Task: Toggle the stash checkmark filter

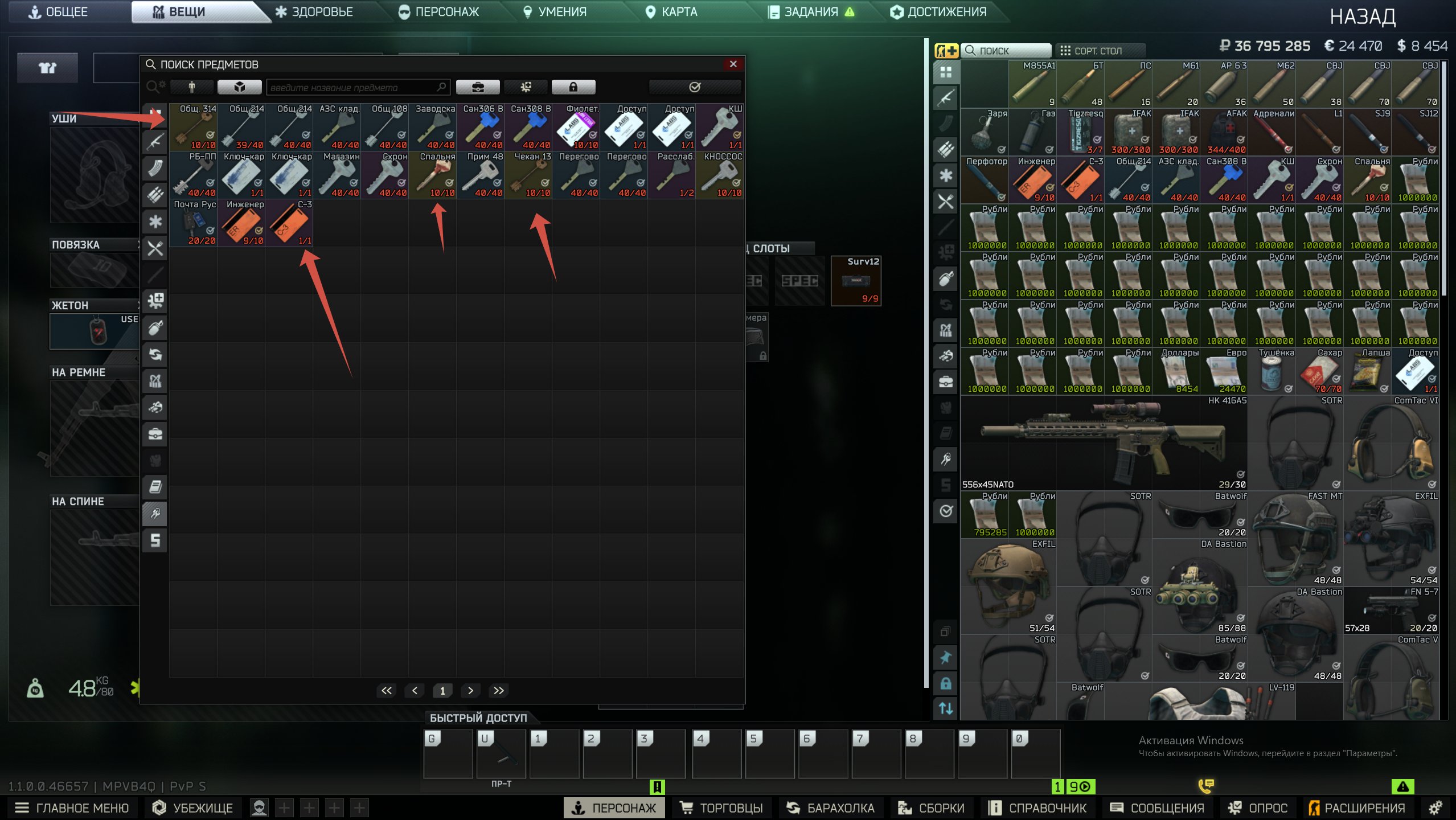Action: pos(946,511)
